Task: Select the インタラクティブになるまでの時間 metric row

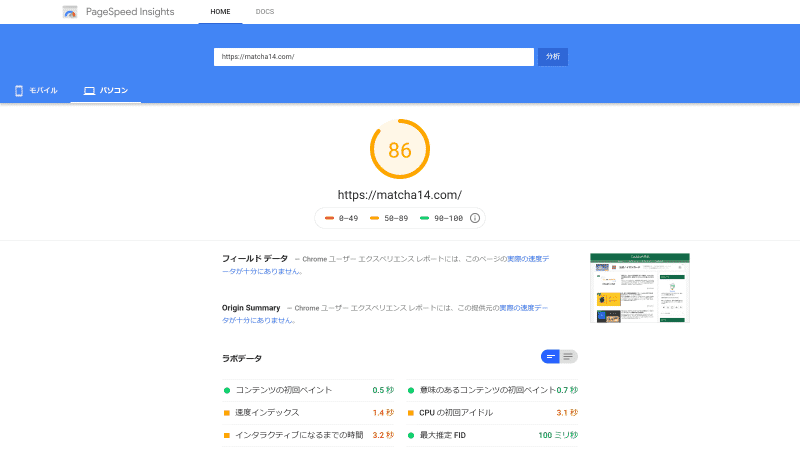Action: pos(308,435)
